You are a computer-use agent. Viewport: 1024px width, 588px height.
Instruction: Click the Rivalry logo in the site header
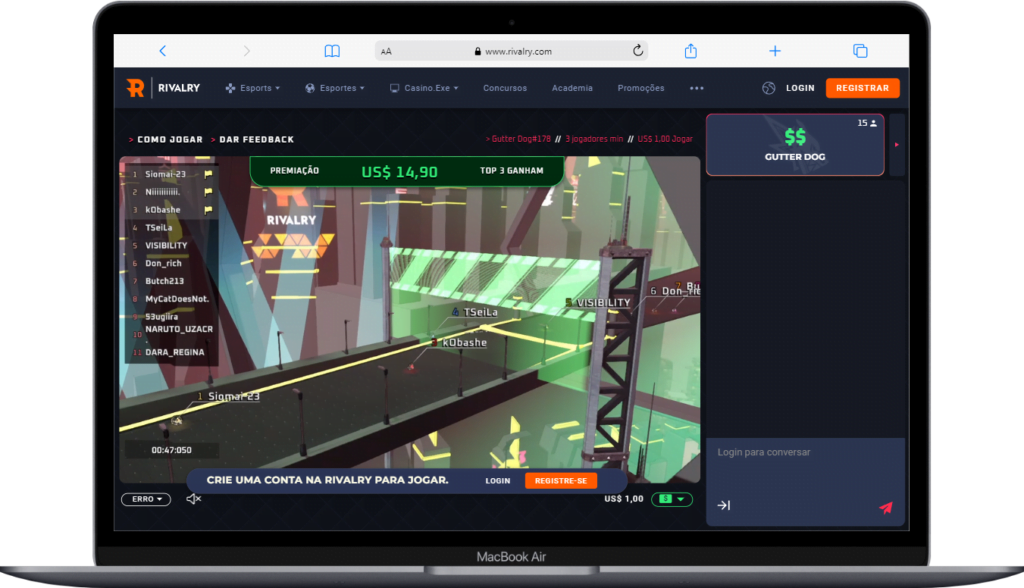pyautogui.click(x=163, y=88)
